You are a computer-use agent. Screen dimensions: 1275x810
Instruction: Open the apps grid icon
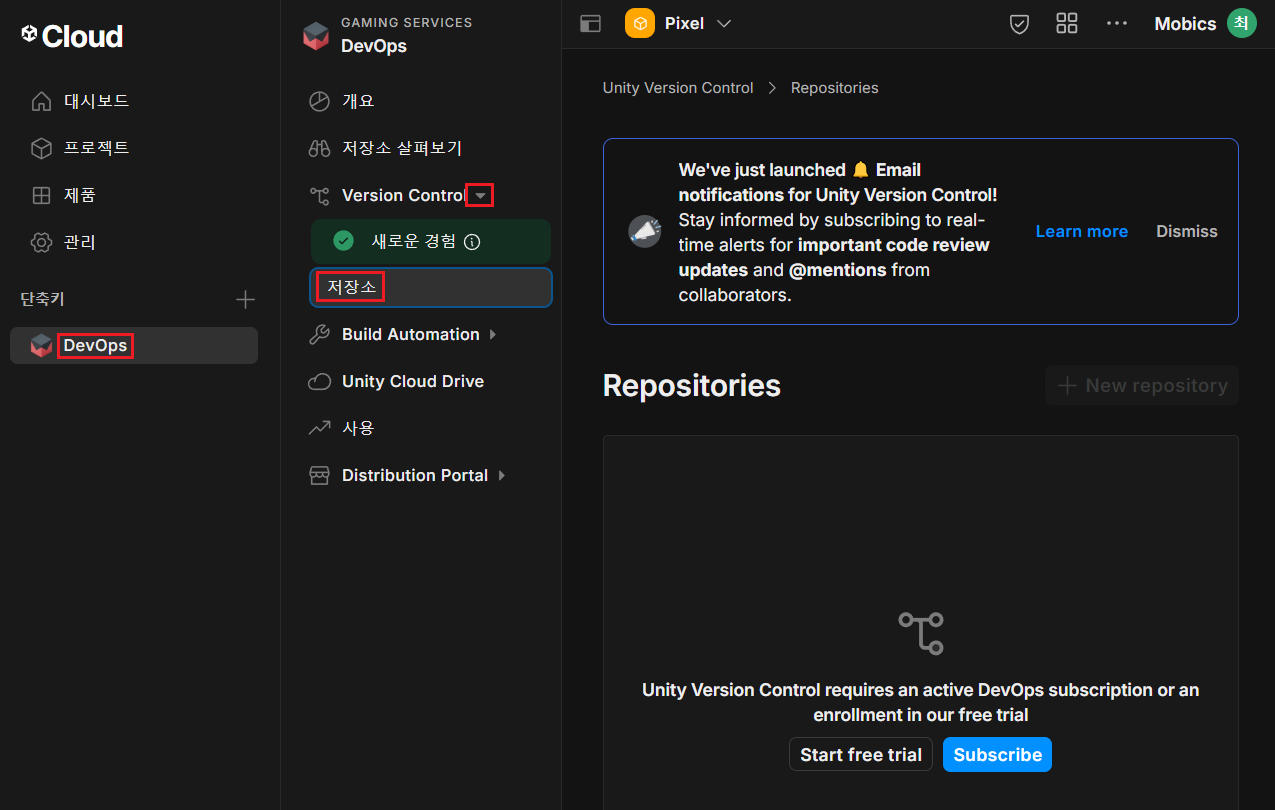click(x=1067, y=23)
